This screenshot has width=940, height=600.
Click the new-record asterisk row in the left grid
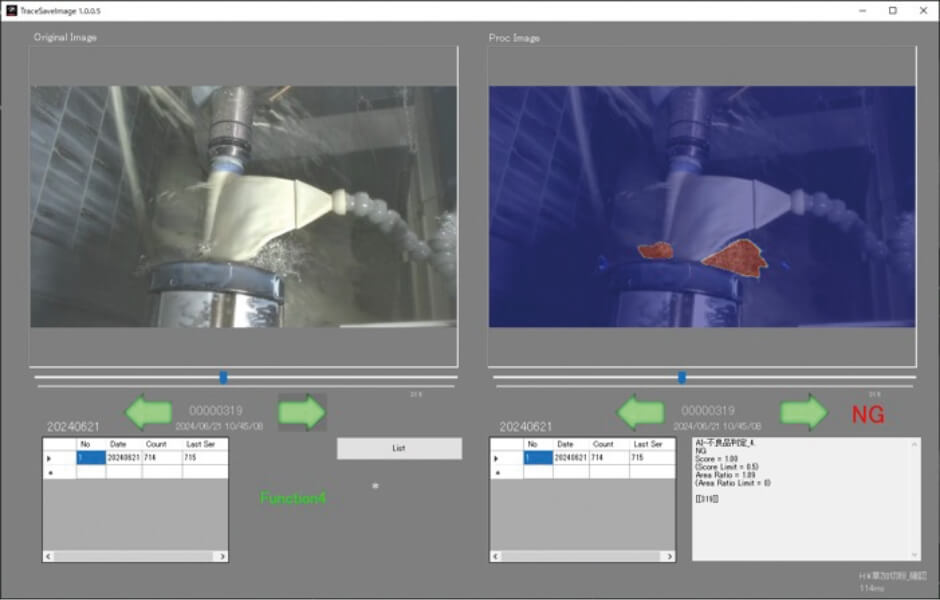point(48,471)
